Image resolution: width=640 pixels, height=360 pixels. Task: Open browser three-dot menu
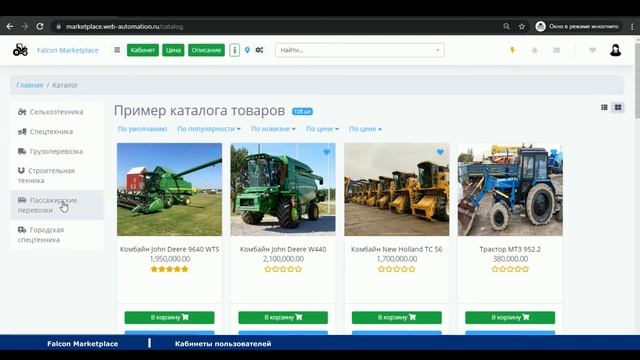click(x=632, y=26)
